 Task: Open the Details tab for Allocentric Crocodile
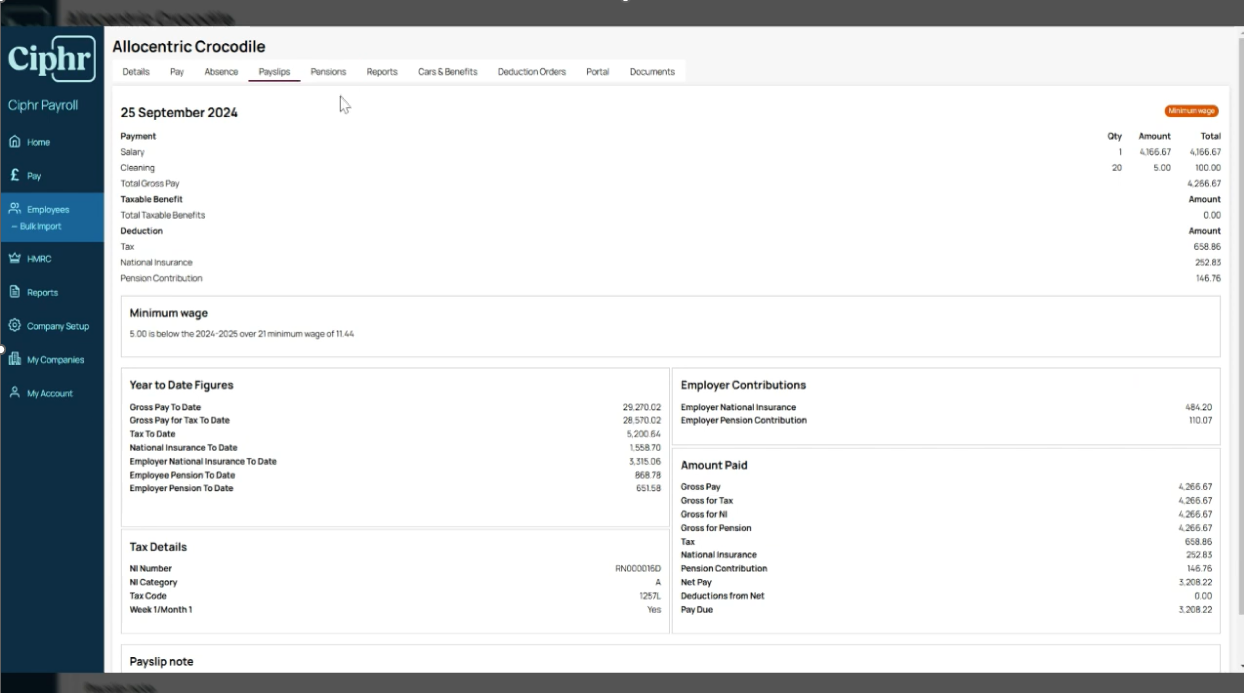pyautogui.click(x=135, y=71)
